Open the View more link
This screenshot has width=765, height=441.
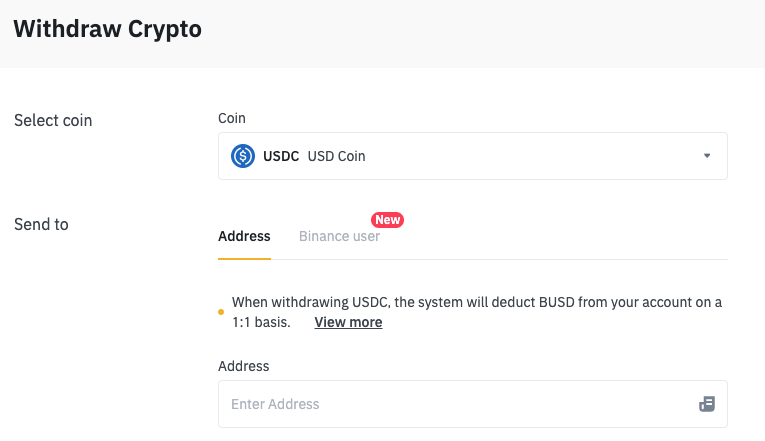(x=348, y=322)
